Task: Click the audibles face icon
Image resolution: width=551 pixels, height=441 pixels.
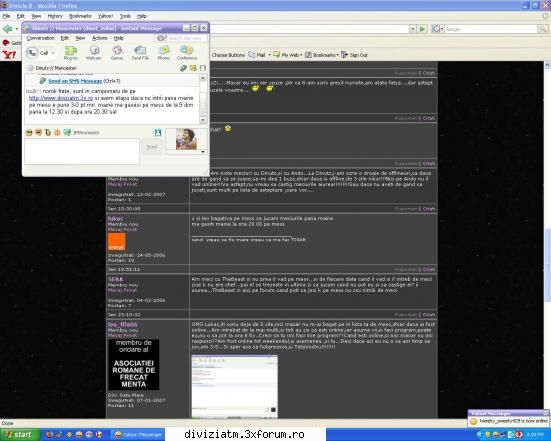Action: (39, 132)
